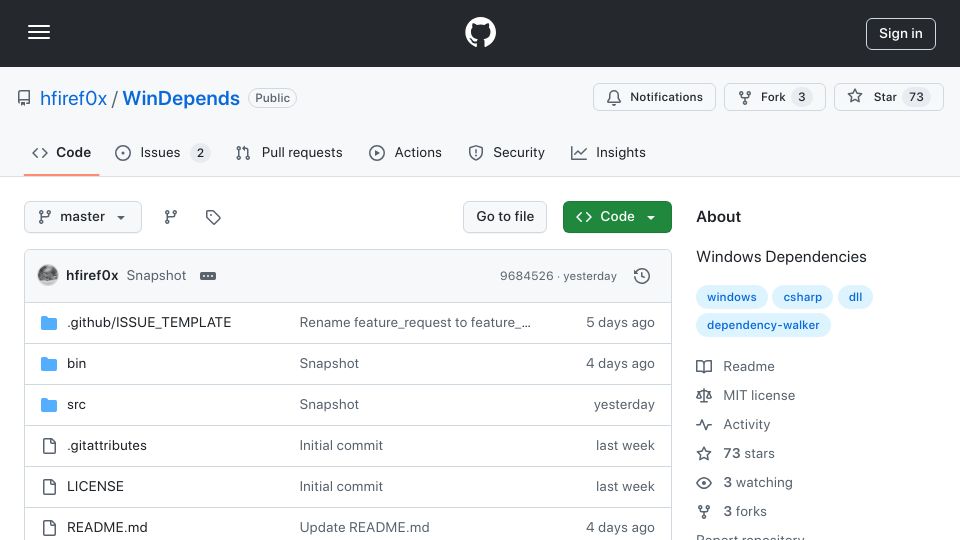This screenshot has width=960, height=540.
Task: Click the Go to file button
Action: (x=504, y=217)
